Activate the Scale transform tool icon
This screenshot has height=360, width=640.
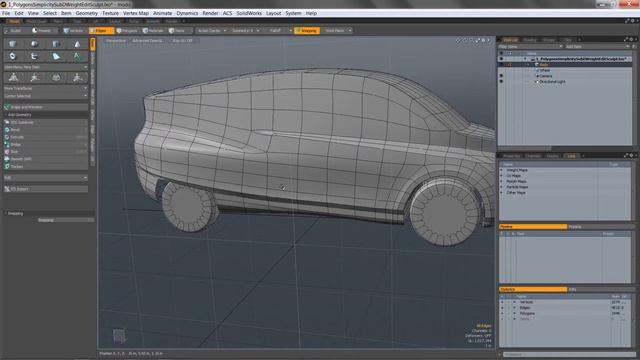56,78
